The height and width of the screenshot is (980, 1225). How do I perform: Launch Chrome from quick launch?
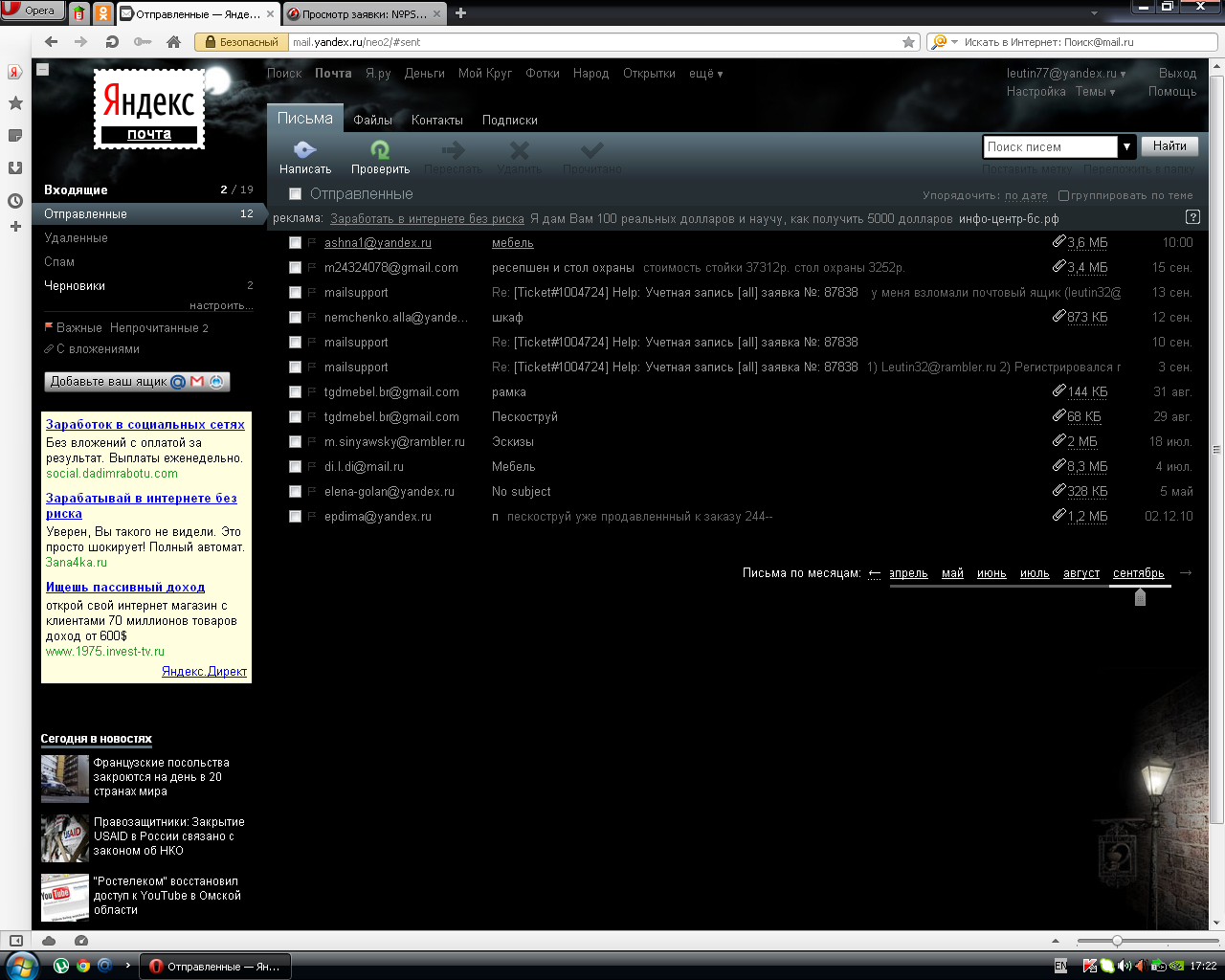pos(83,966)
